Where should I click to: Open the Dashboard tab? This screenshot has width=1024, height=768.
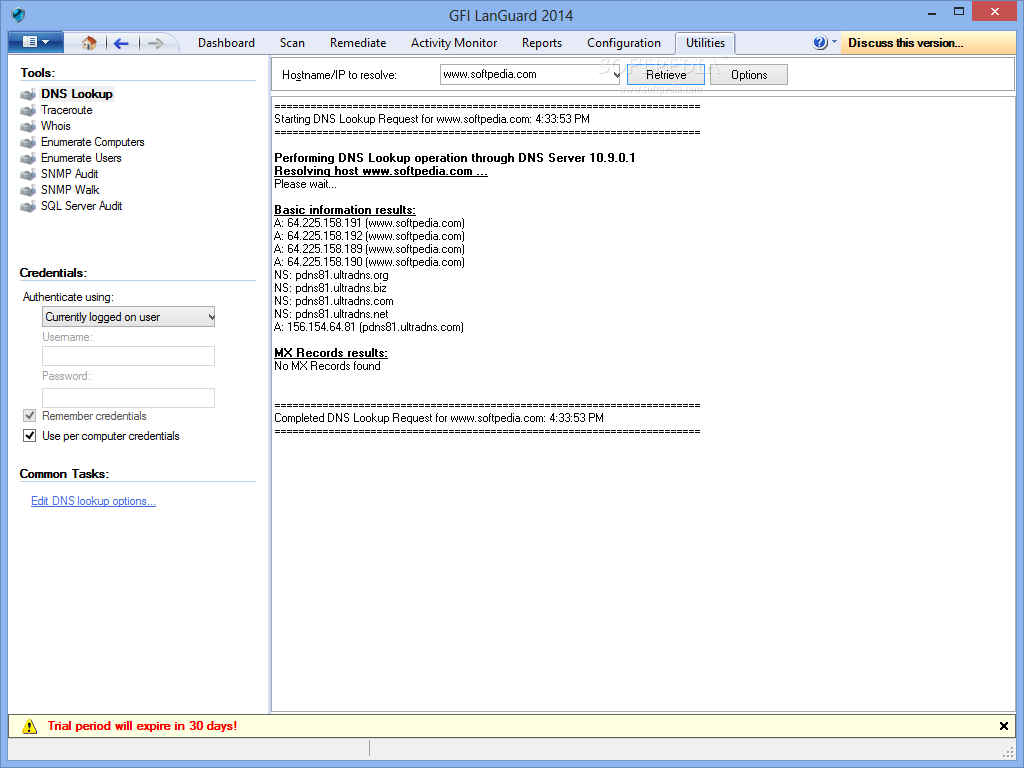[x=226, y=43]
